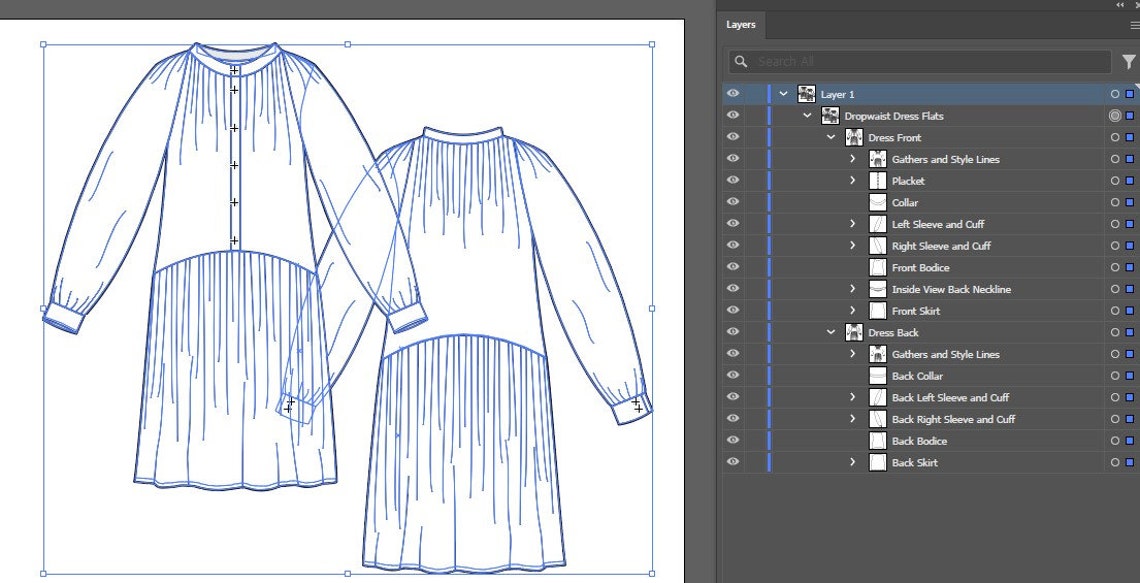Screen dimensions: 1140x583
Task: Expand the Gathers and Style Lines sublayer
Action: coord(853,158)
